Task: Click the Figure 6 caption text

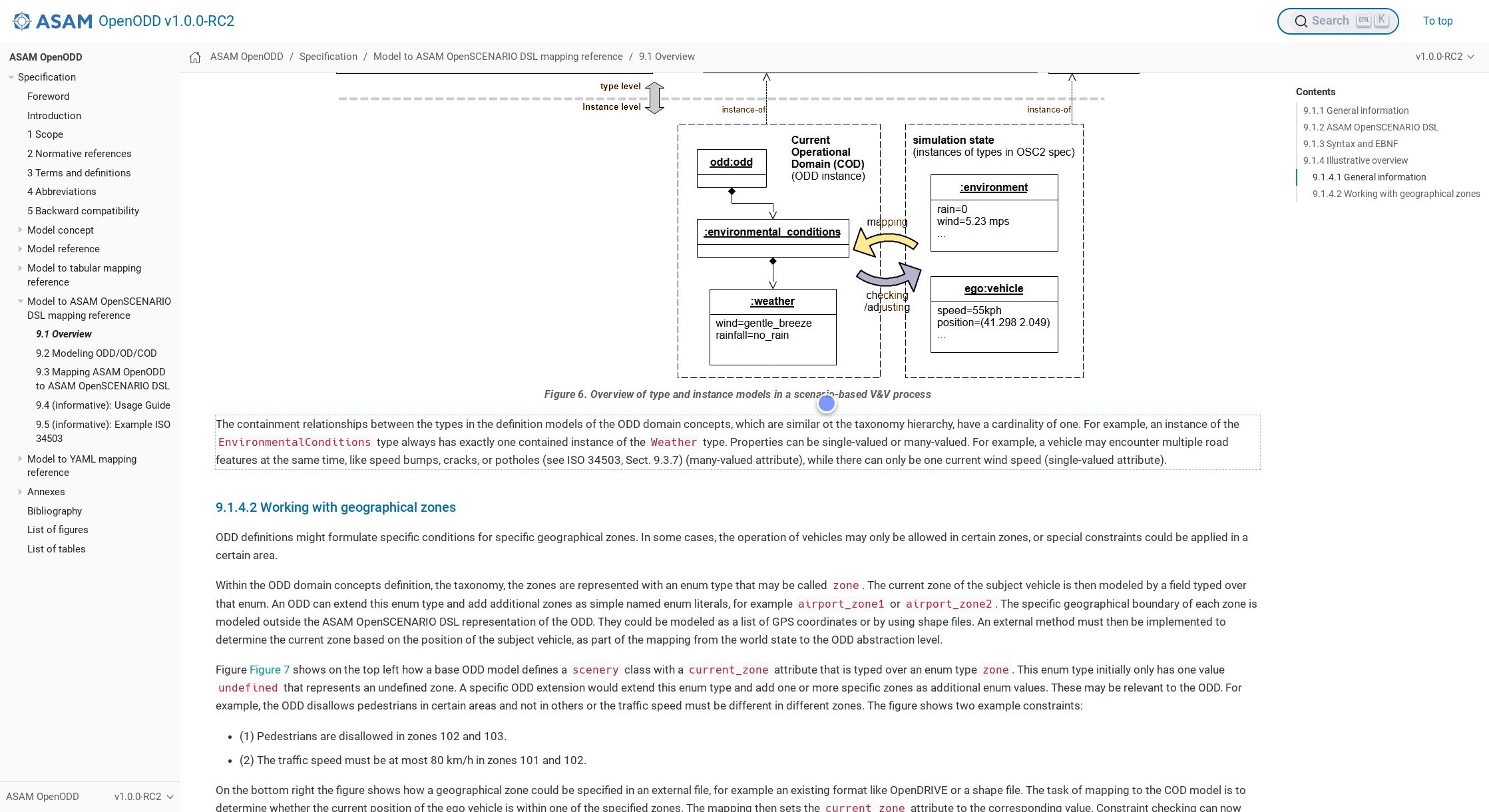Action: pos(738,395)
